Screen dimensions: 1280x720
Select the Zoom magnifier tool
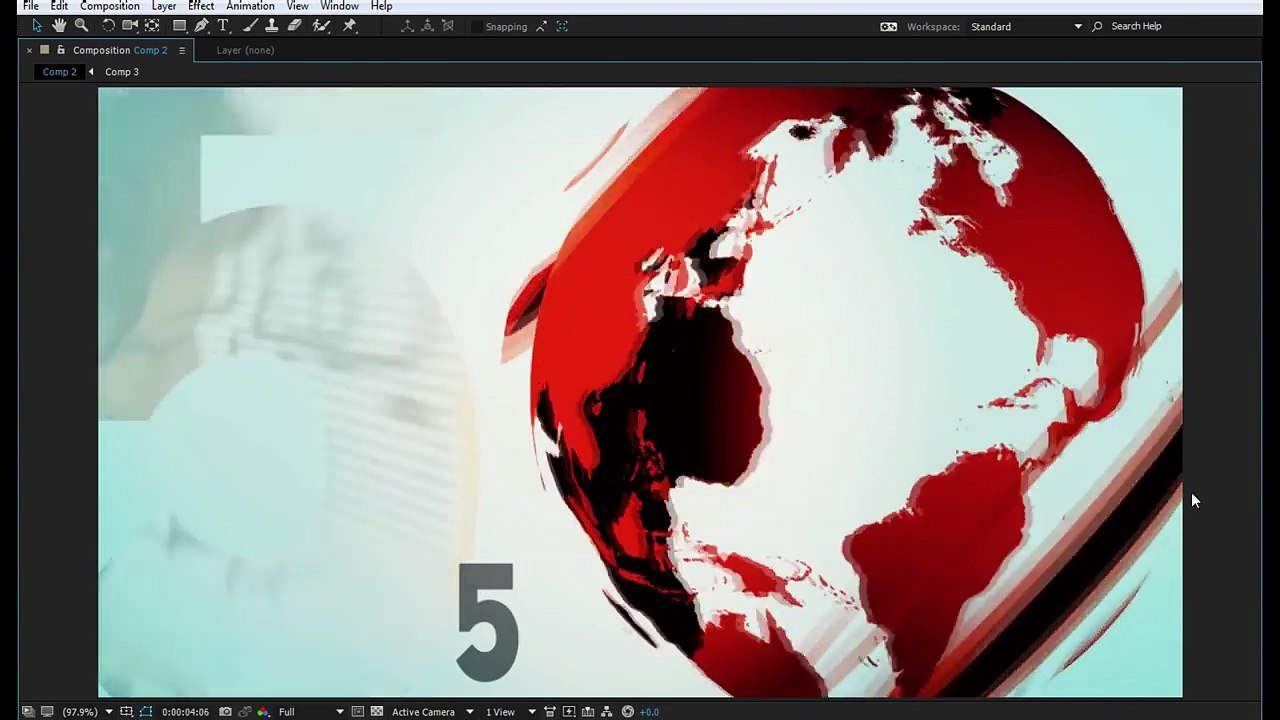[x=82, y=26]
